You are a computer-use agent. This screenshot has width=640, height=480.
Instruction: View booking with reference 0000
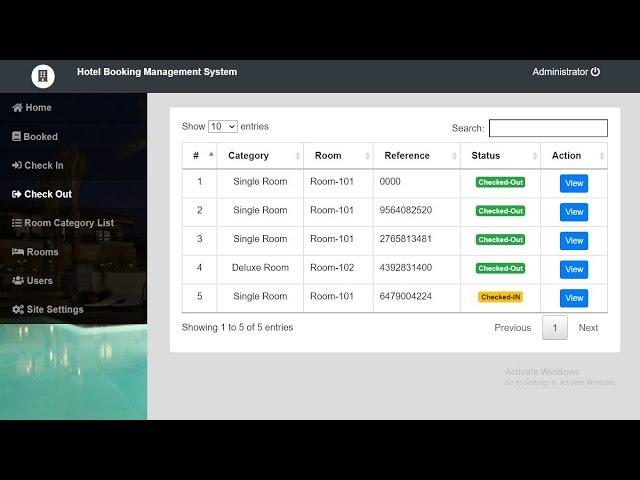tap(574, 183)
